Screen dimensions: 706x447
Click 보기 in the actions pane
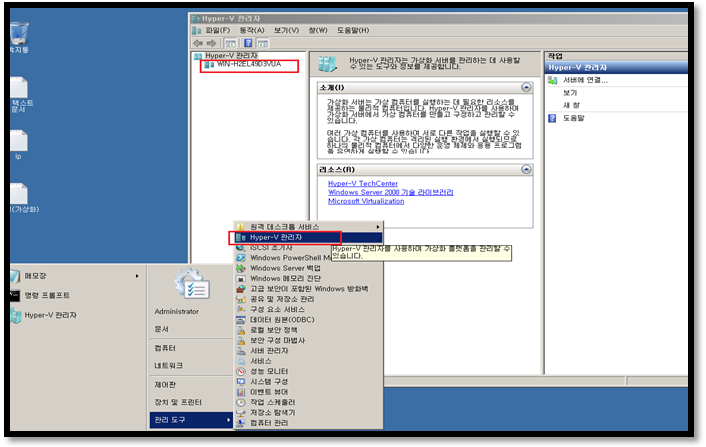(570, 93)
